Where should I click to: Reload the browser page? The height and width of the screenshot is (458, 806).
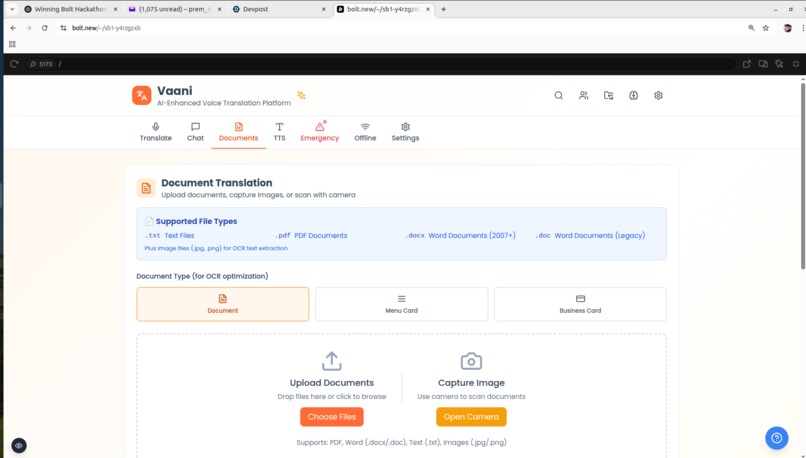[x=45, y=28]
